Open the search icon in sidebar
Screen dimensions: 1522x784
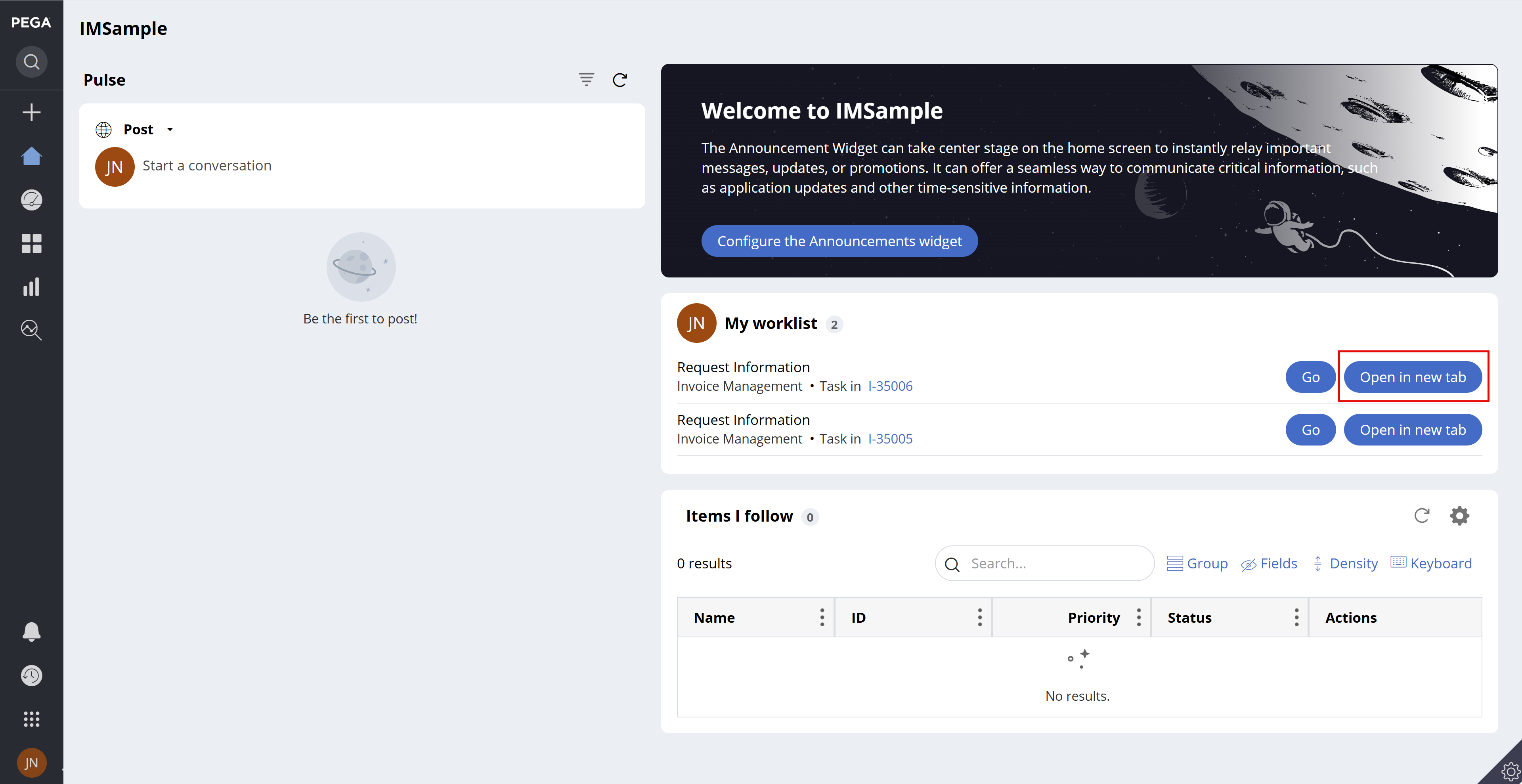tap(31, 61)
